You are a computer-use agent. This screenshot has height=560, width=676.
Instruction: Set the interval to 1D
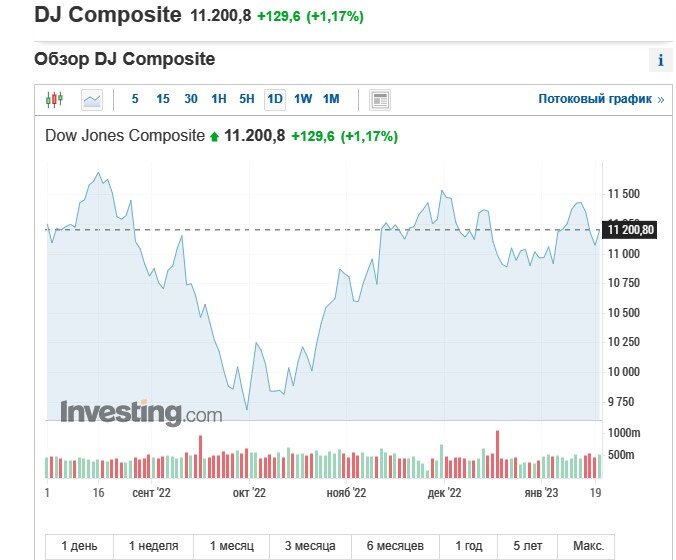click(274, 99)
